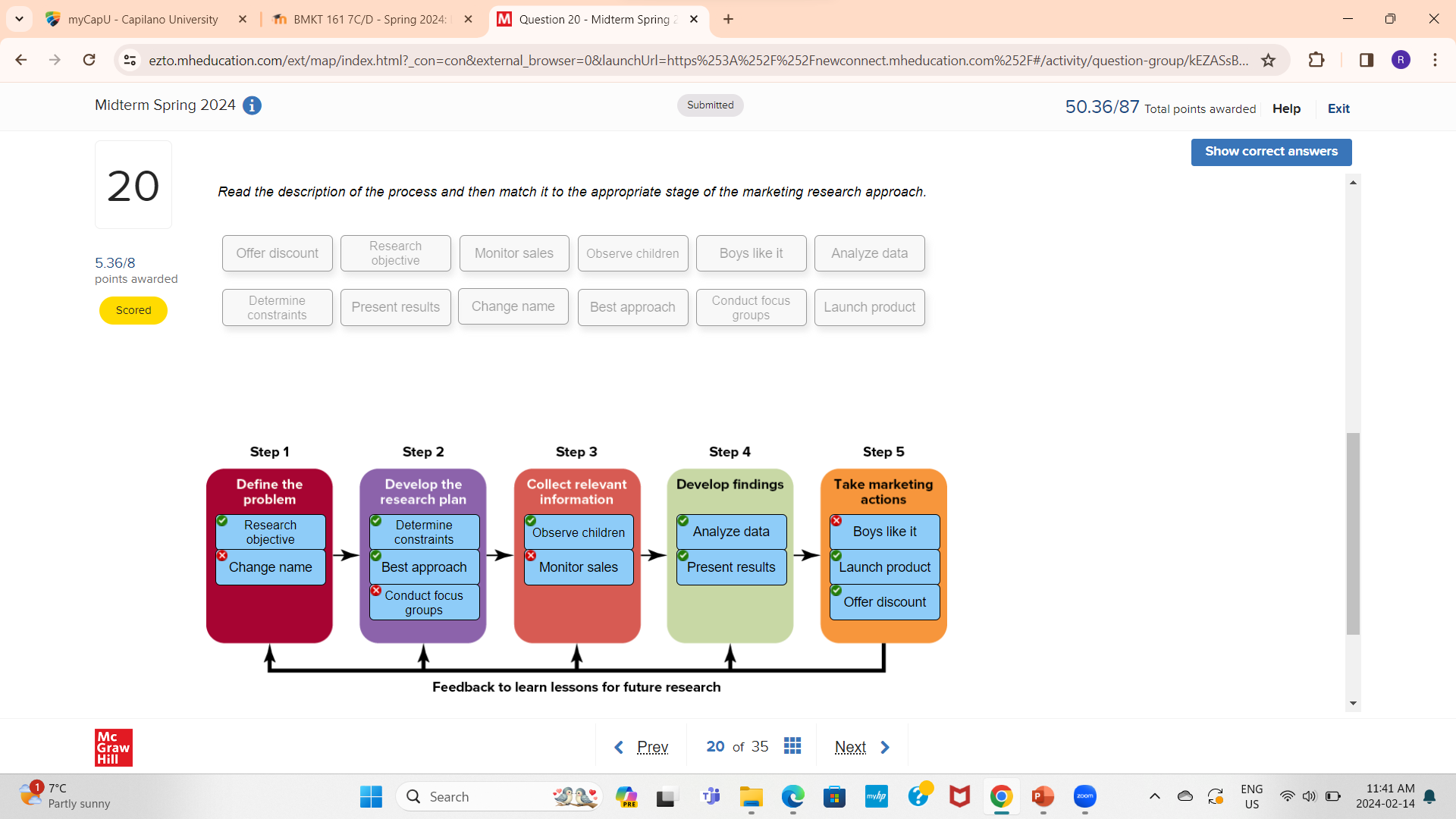The height and width of the screenshot is (819, 1456).
Task: Click the green check on Research objective
Action: 222,521
